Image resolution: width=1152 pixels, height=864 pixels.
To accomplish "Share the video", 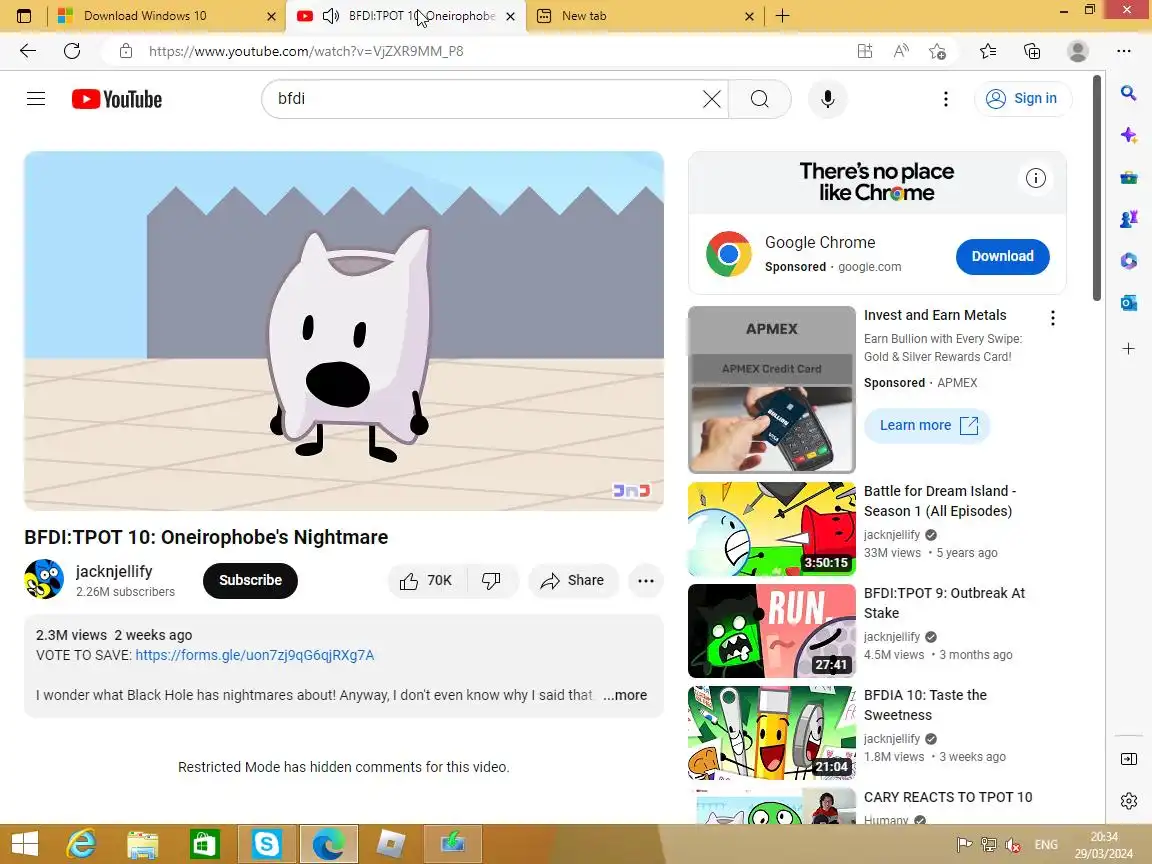I will 572,580.
